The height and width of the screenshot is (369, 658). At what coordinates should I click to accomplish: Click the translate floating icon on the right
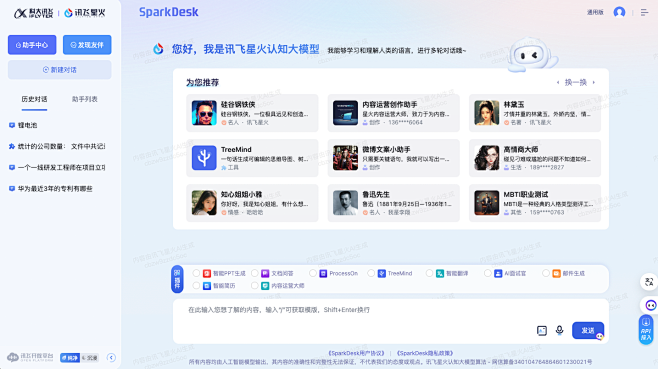pos(649,282)
